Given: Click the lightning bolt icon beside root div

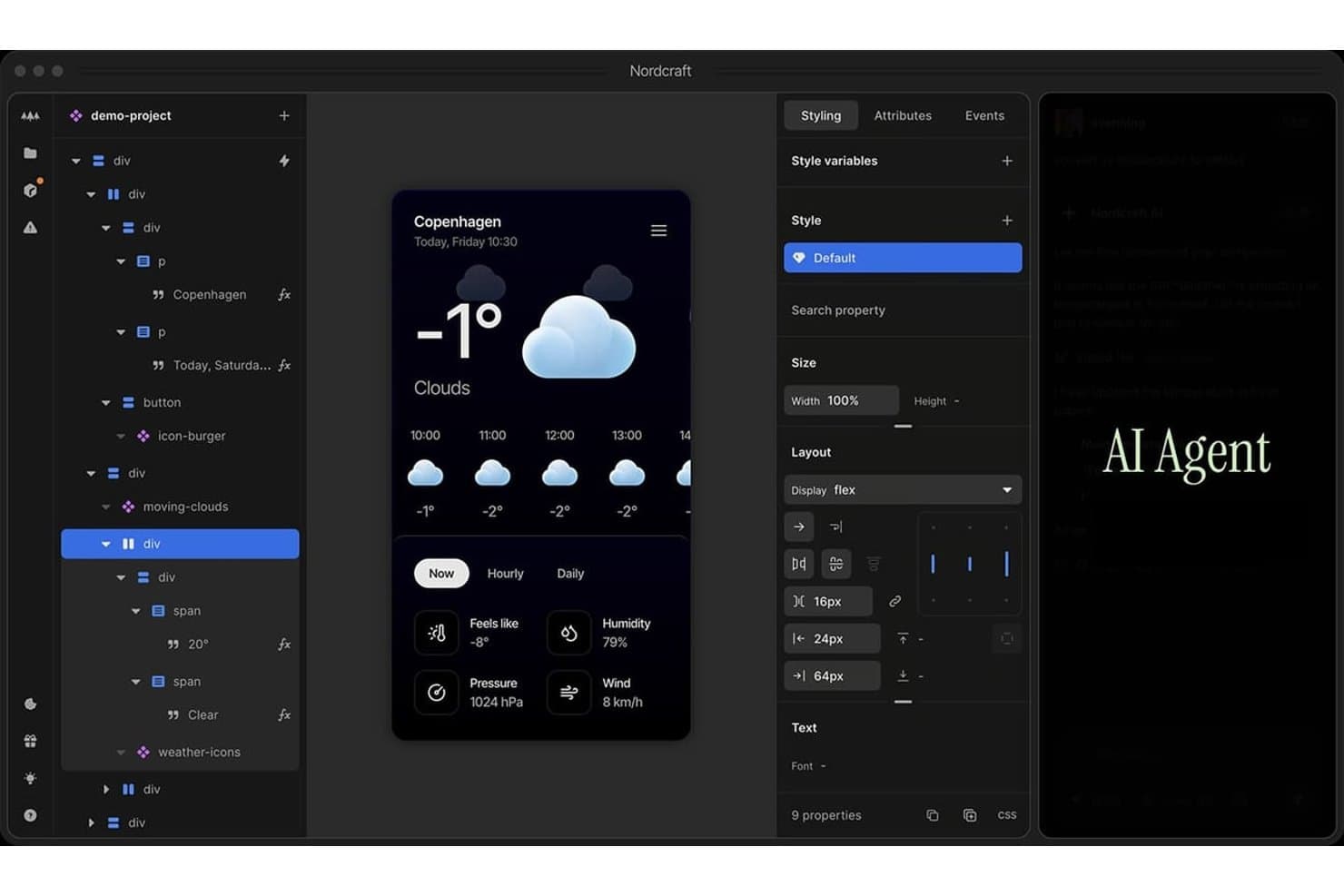Looking at the screenshot, I should 284,161.
